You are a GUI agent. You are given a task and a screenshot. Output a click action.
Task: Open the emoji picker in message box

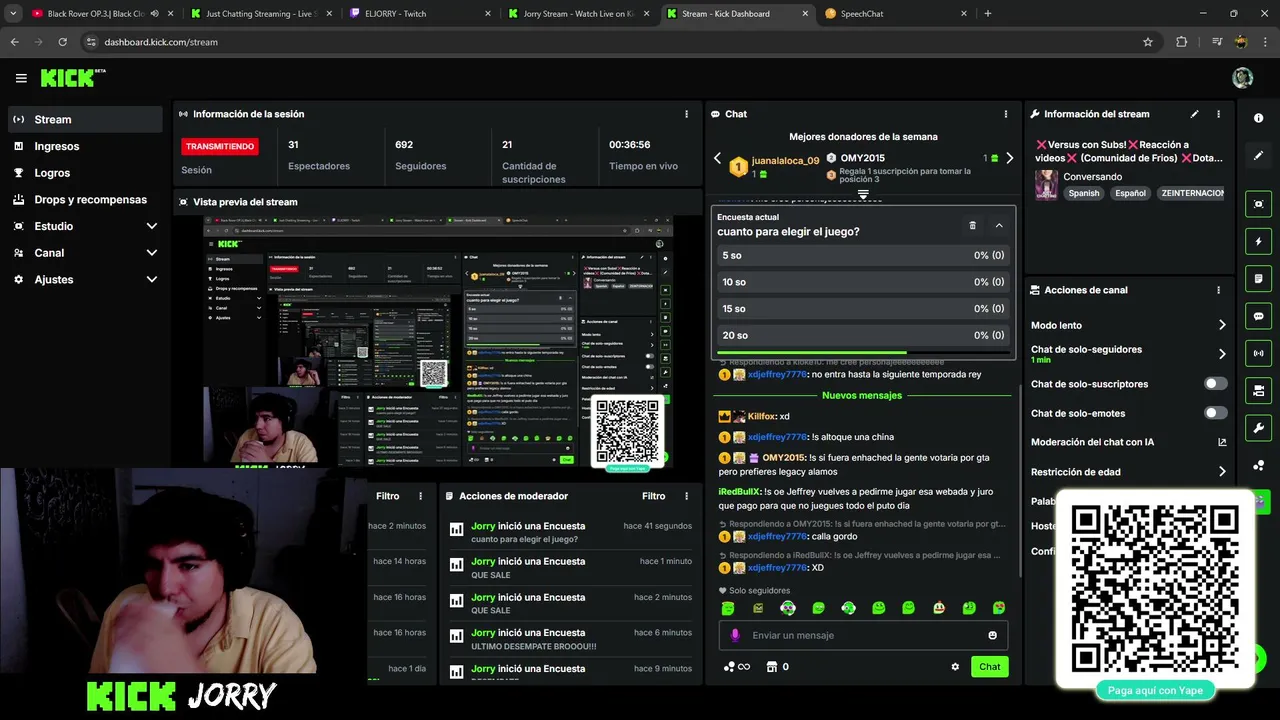(x=992, y=635)
